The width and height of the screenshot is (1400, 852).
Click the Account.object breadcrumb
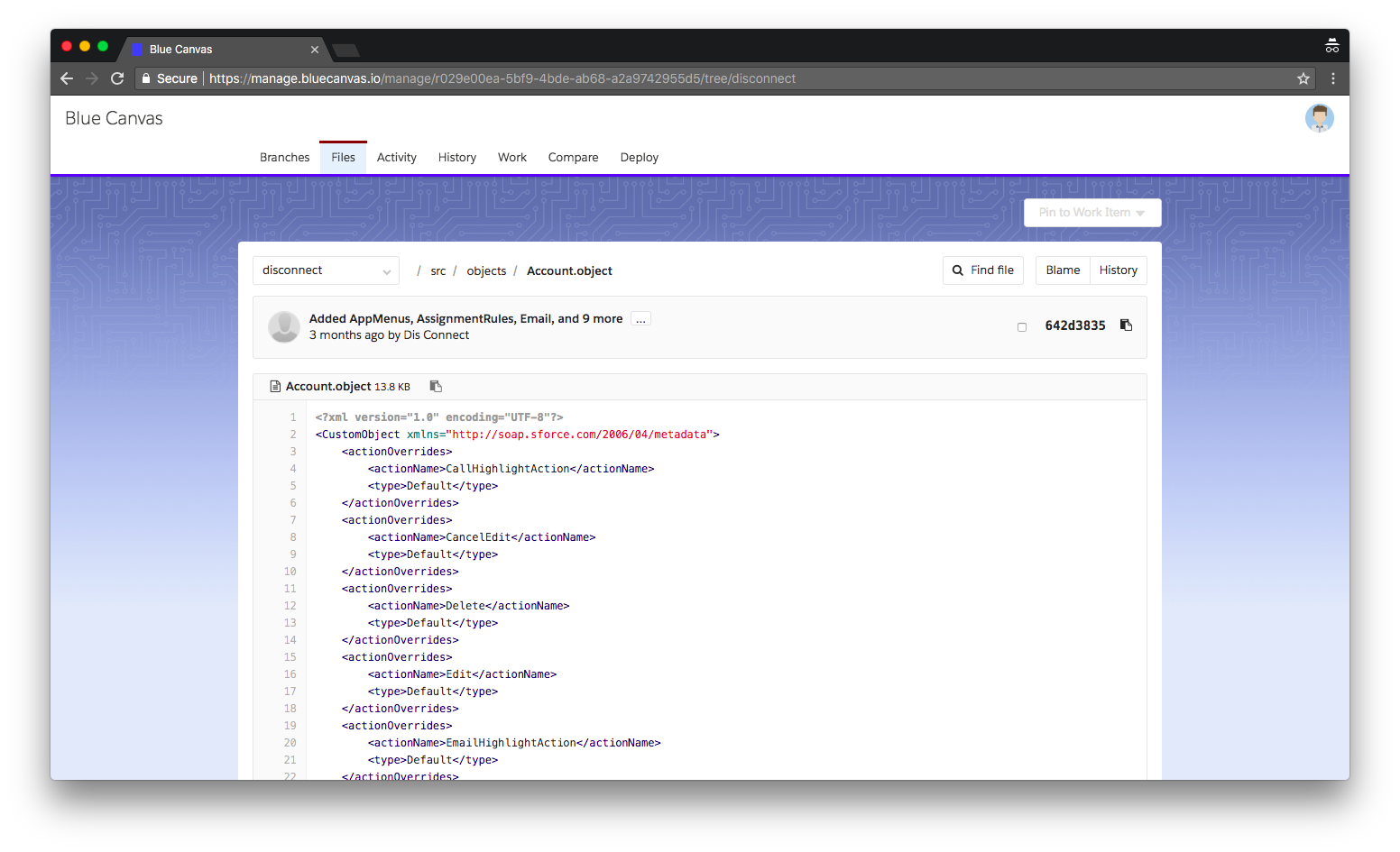click(x=569, y=271)
